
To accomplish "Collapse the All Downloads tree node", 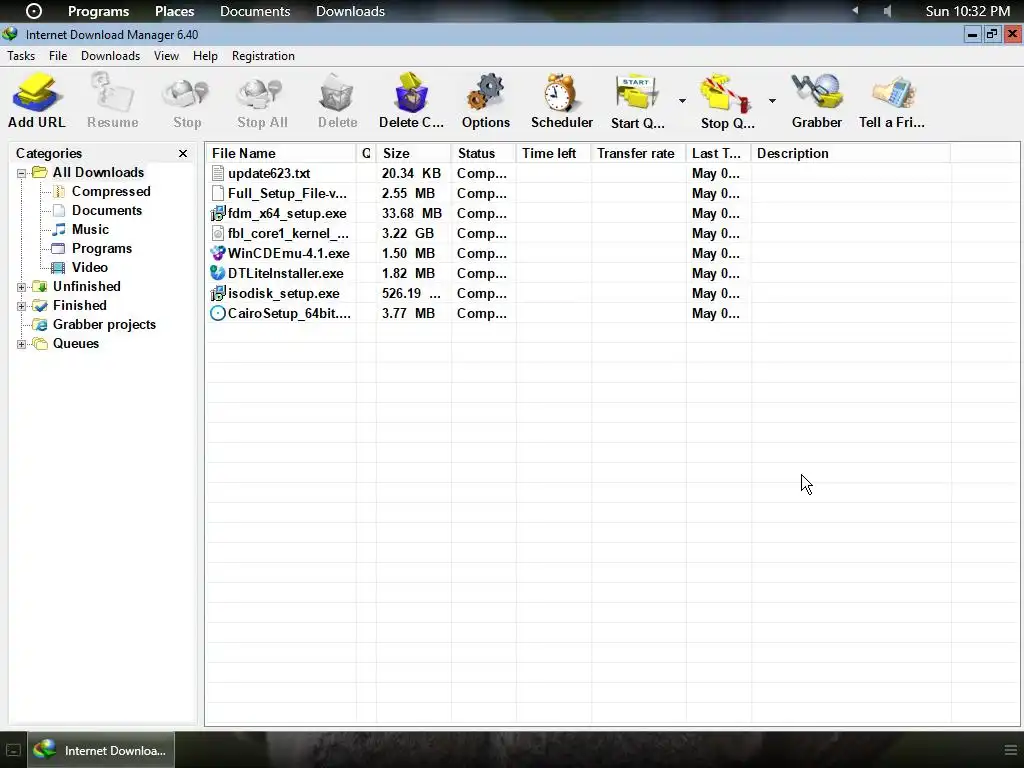I will [22, 173].
